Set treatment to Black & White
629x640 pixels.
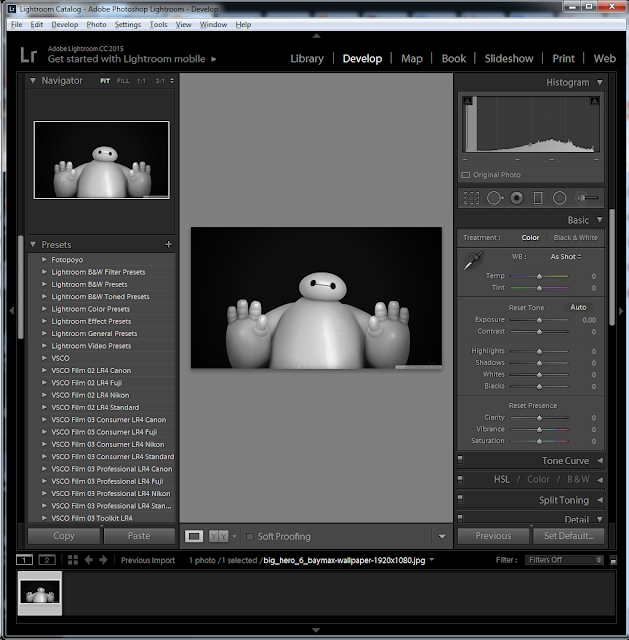[x=575, y=238]
